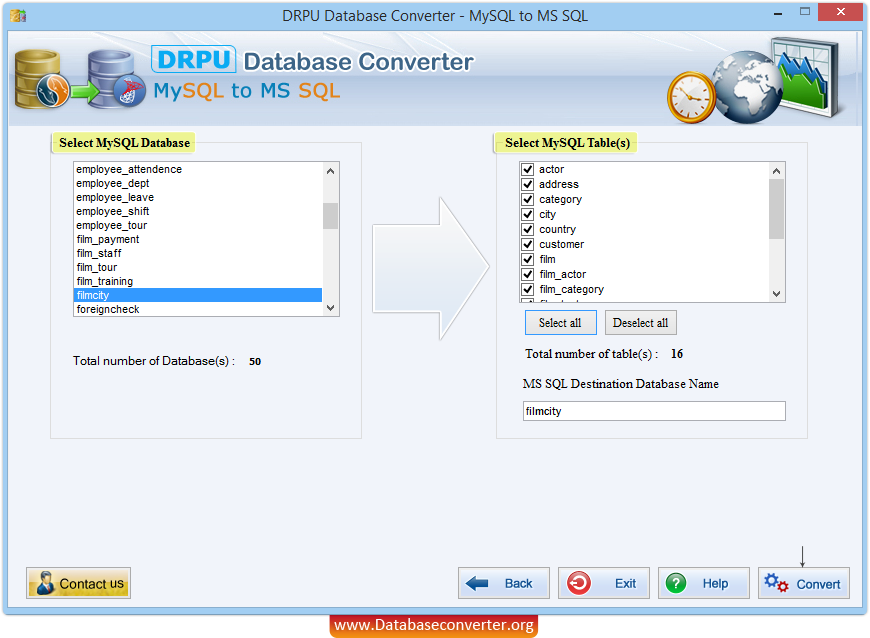Uncheck the customer table checkbox
Screen dimensions: 870x638
coord(528,244)
